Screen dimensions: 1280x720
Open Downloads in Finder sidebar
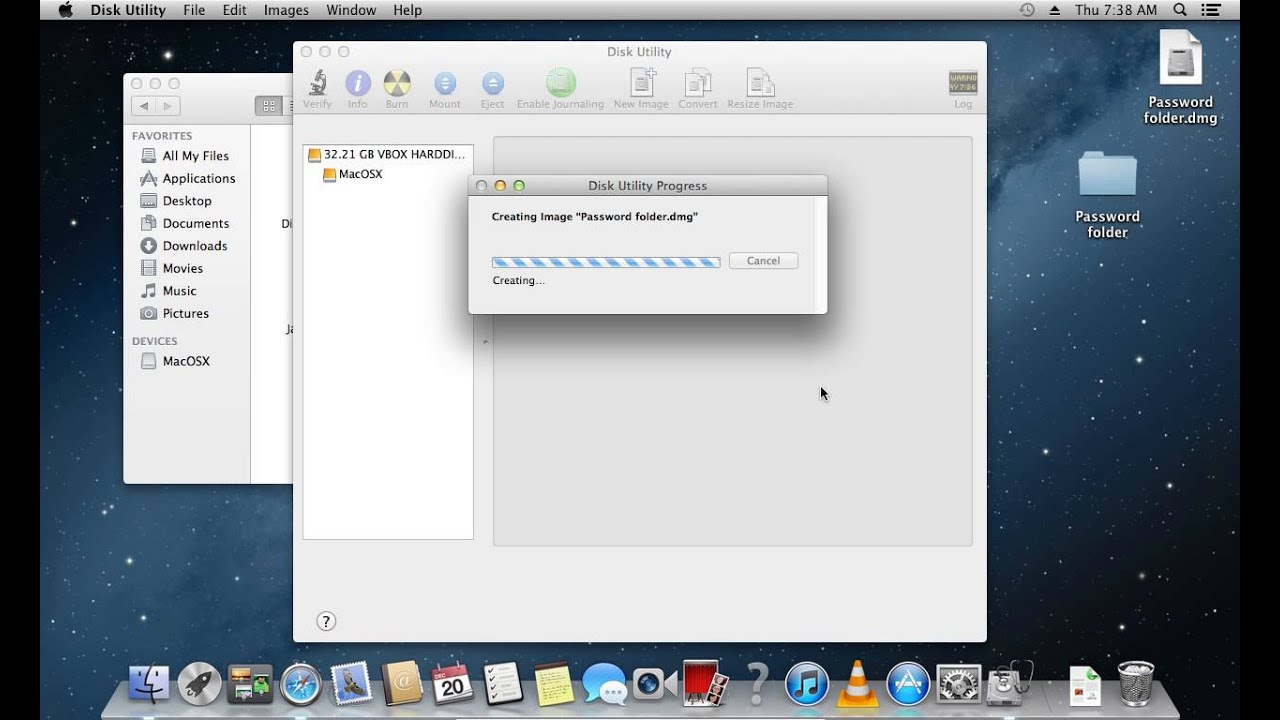[x=184, y=246]
